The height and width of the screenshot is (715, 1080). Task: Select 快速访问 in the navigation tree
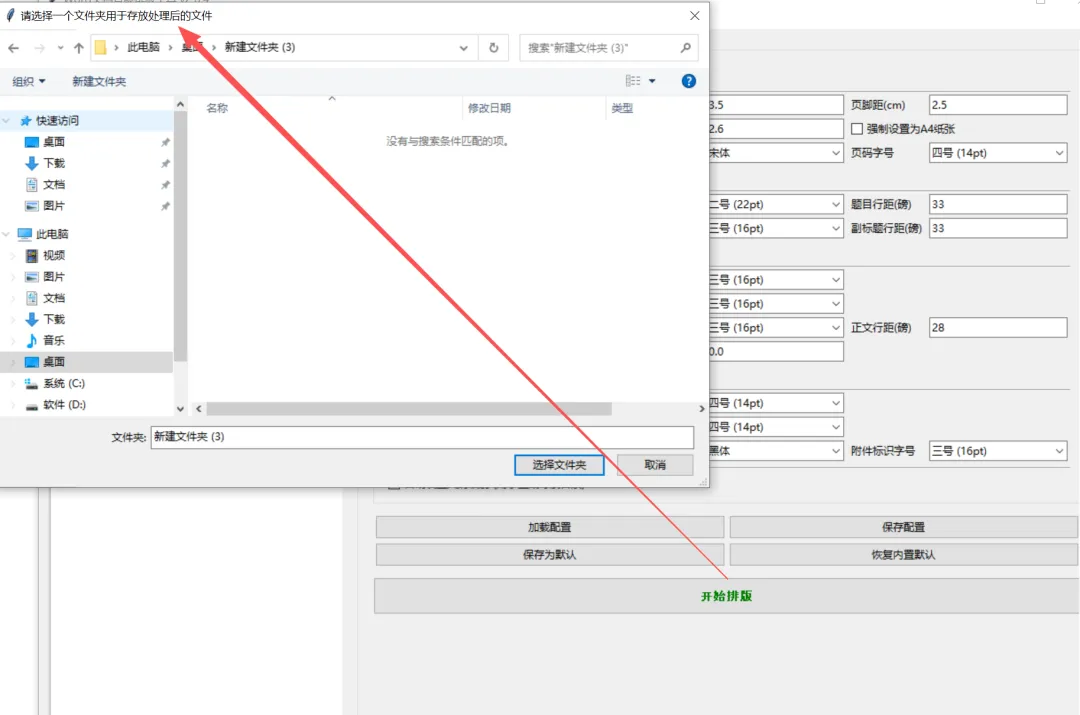pos(57,121)
